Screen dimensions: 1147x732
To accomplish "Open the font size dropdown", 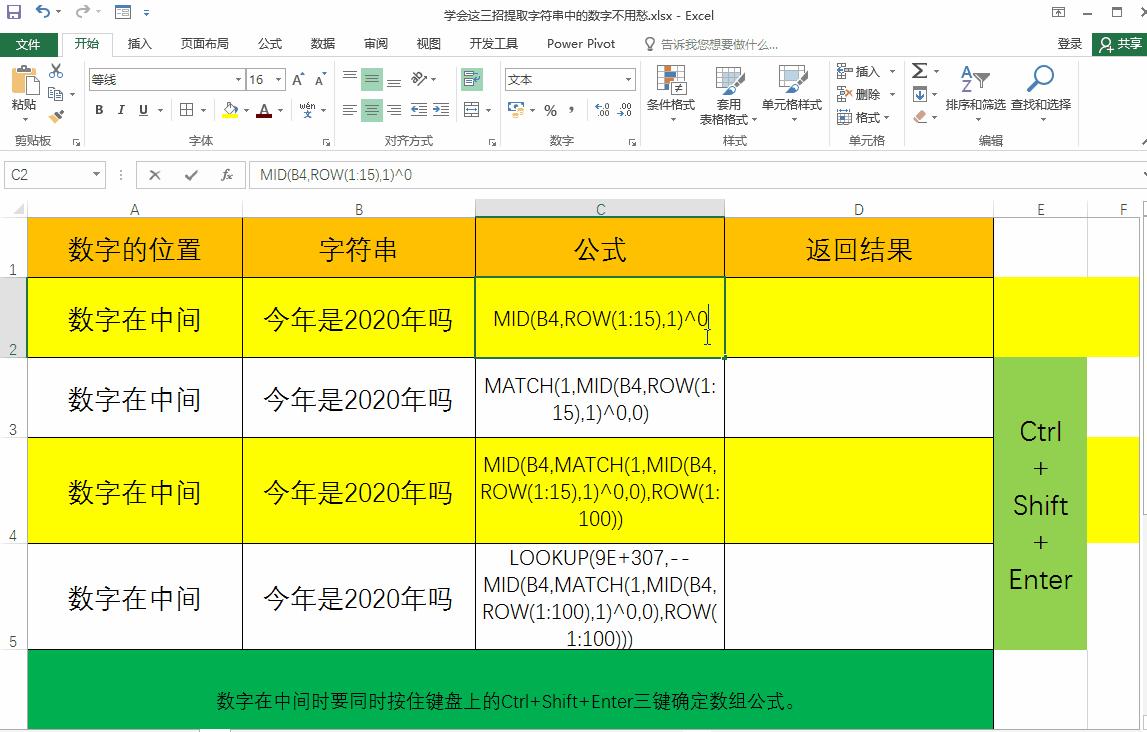I will 276,78.
